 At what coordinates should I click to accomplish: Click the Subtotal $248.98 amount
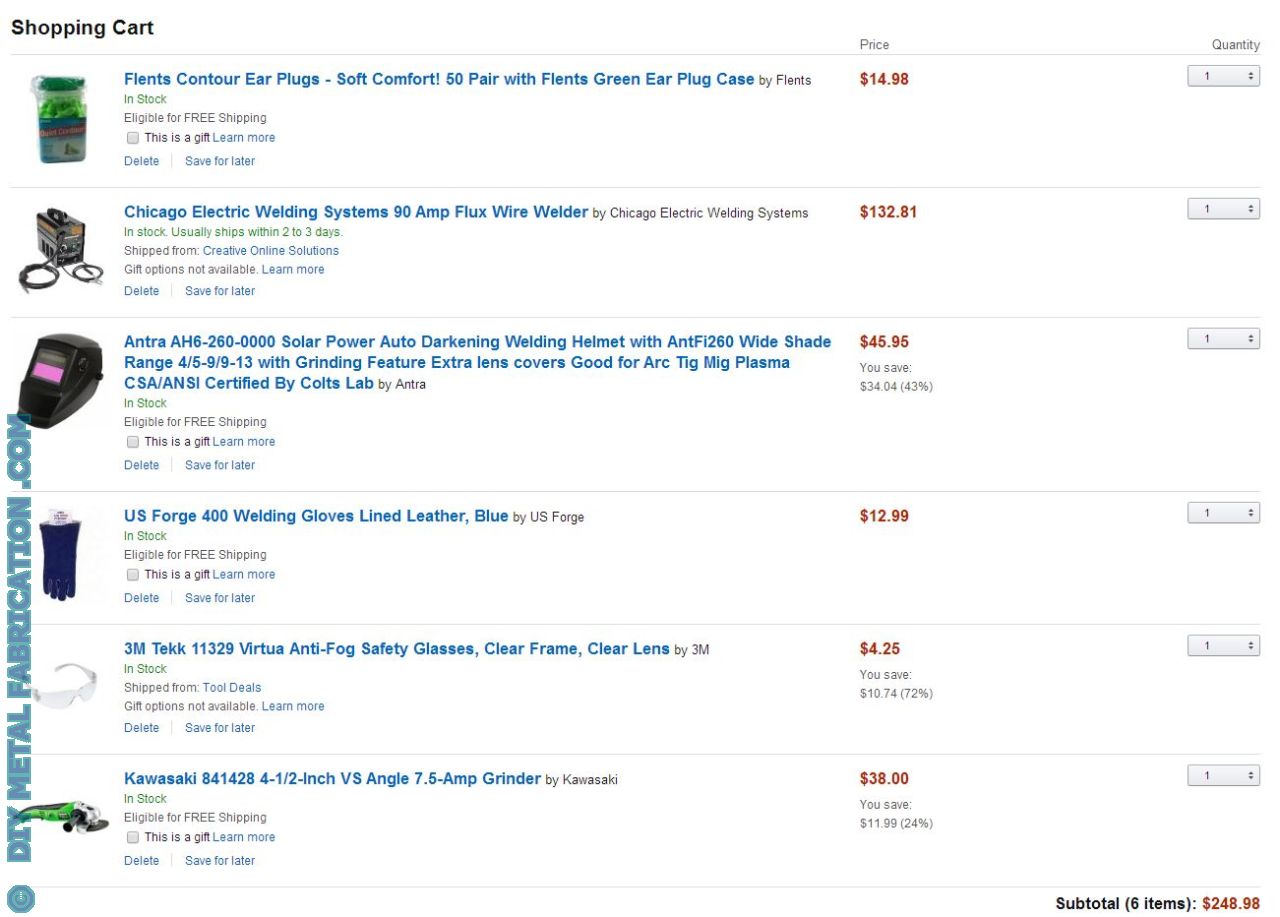coord(1231,903)
